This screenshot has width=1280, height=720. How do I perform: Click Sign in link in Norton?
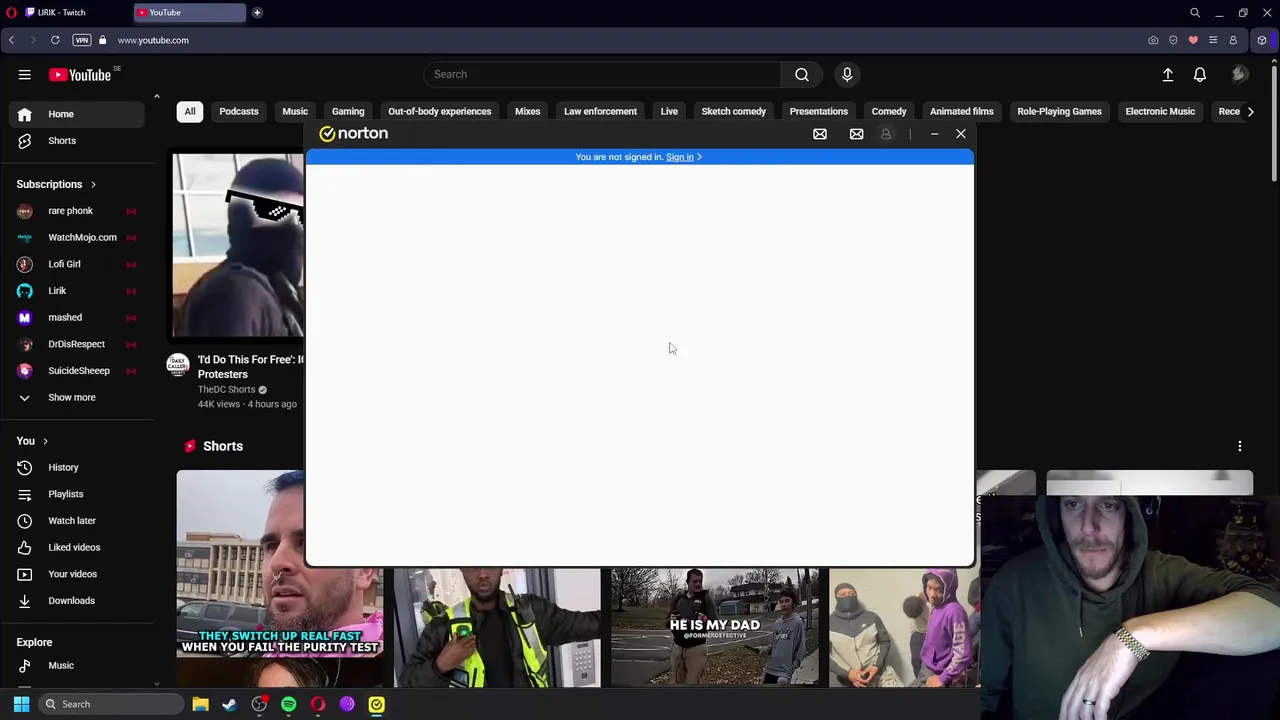(680, 157)
